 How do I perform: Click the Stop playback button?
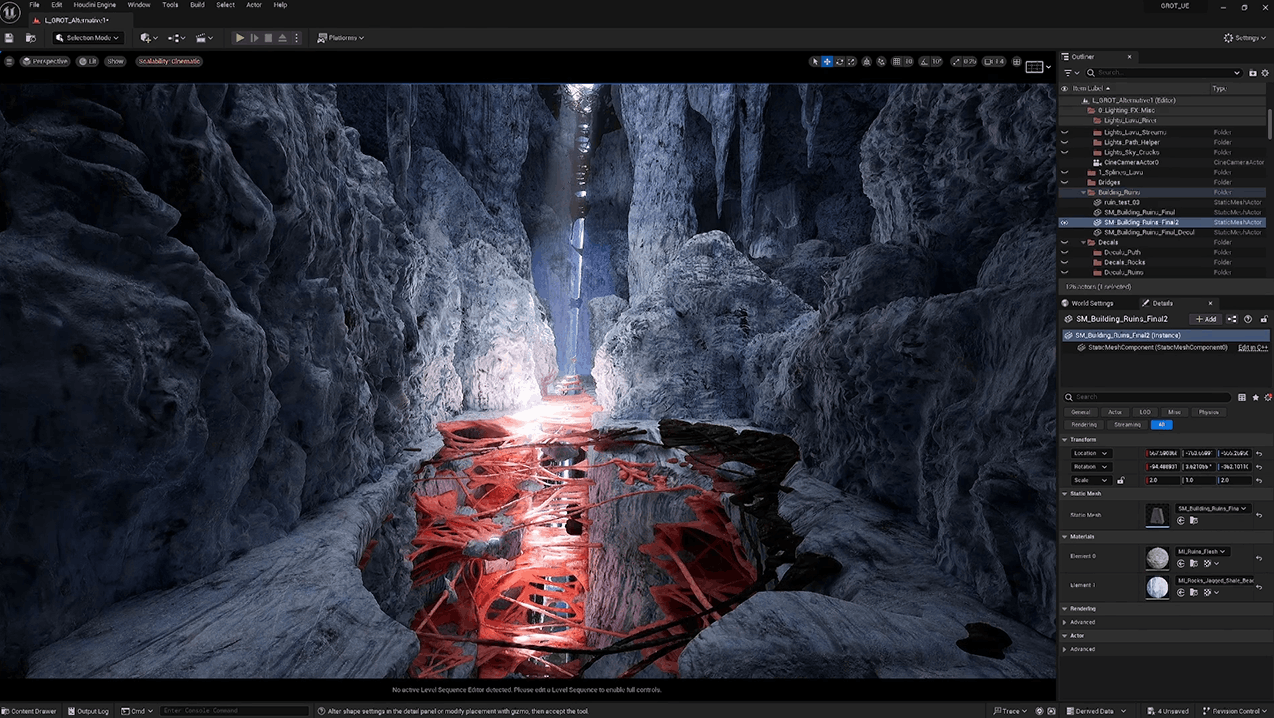point(268,38)
